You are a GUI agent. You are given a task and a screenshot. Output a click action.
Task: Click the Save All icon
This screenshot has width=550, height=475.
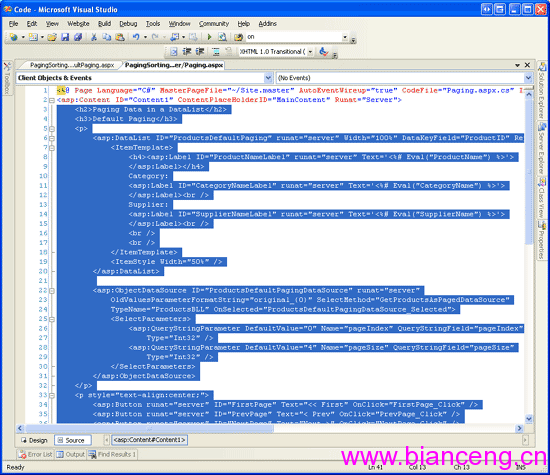[x=78, y=37]
